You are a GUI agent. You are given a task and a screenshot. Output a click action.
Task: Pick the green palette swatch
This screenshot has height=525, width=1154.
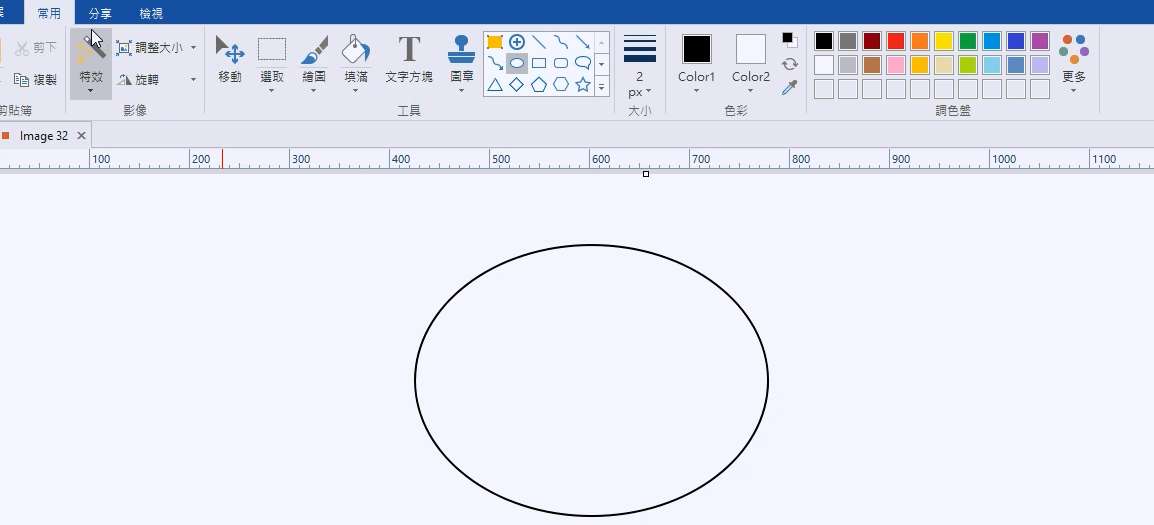coord(968,41)
